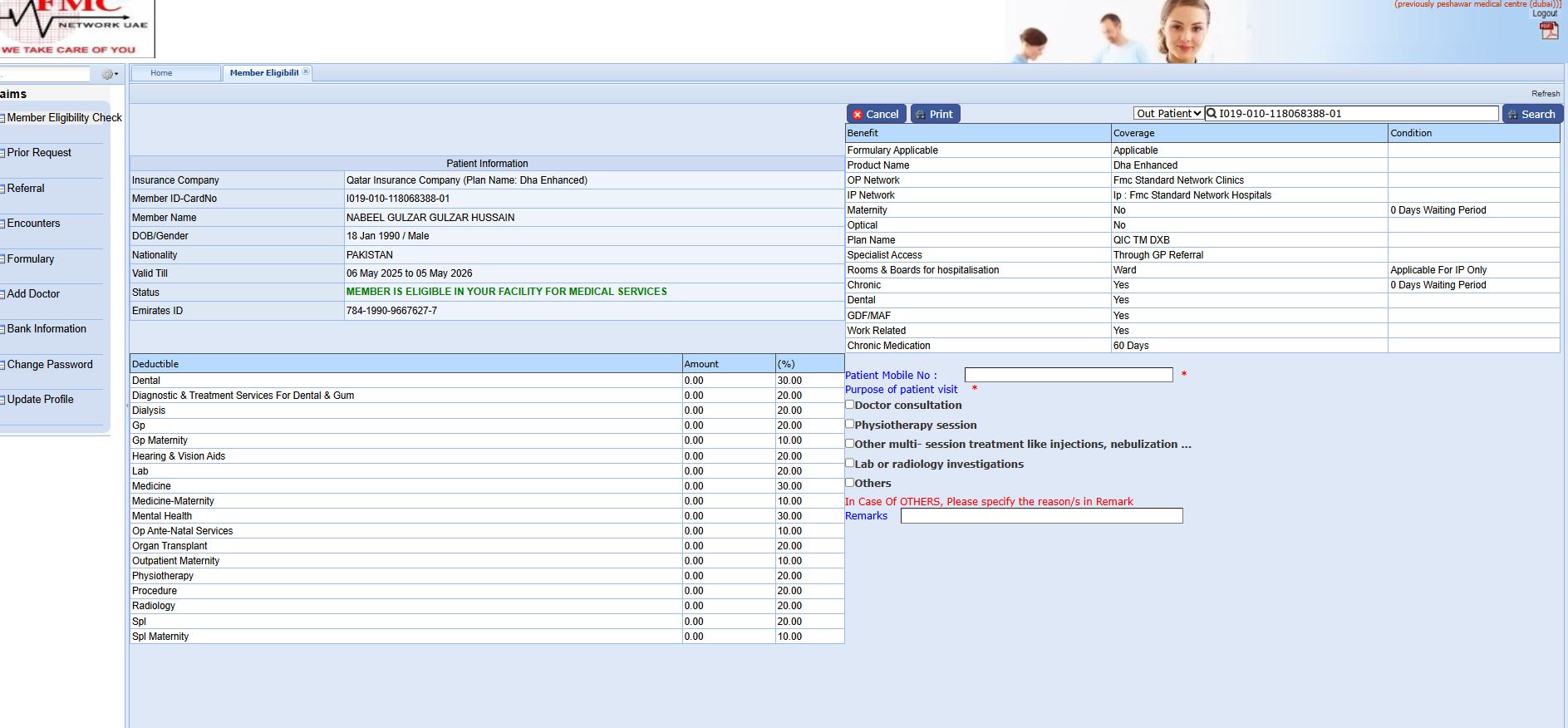Click the Prior Request sidebar icon
Viewport: 1568px width, 728px height.
pyautogui.click(x=2, y=153)
